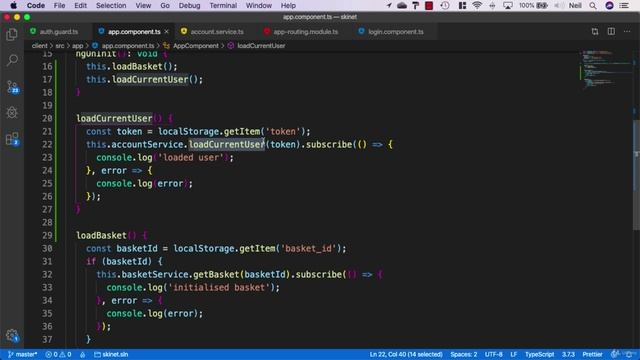
Task: Open the Wi-Fi menu bar icon
Action: [476, 5]
